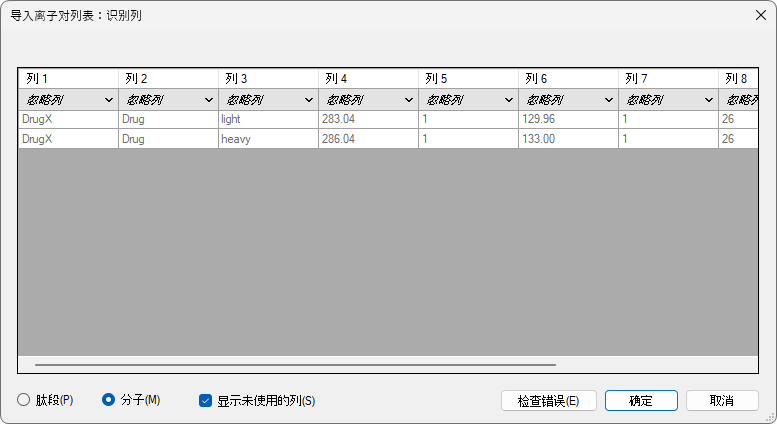Click the 检查错误(E) button

coord(548,400)
